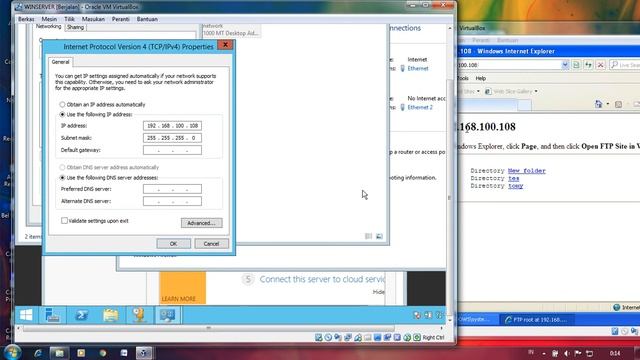Select FTP root taskbar button in XP
This screenshot has height=360, width=640.
click(538, 320)
